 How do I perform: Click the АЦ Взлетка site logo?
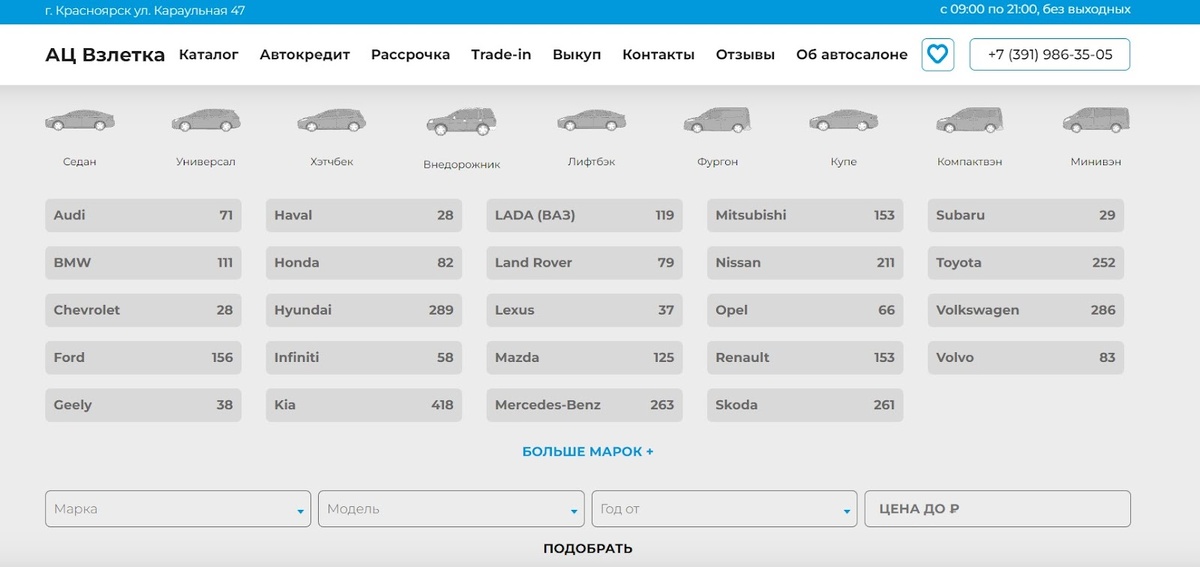coord(105,55)
